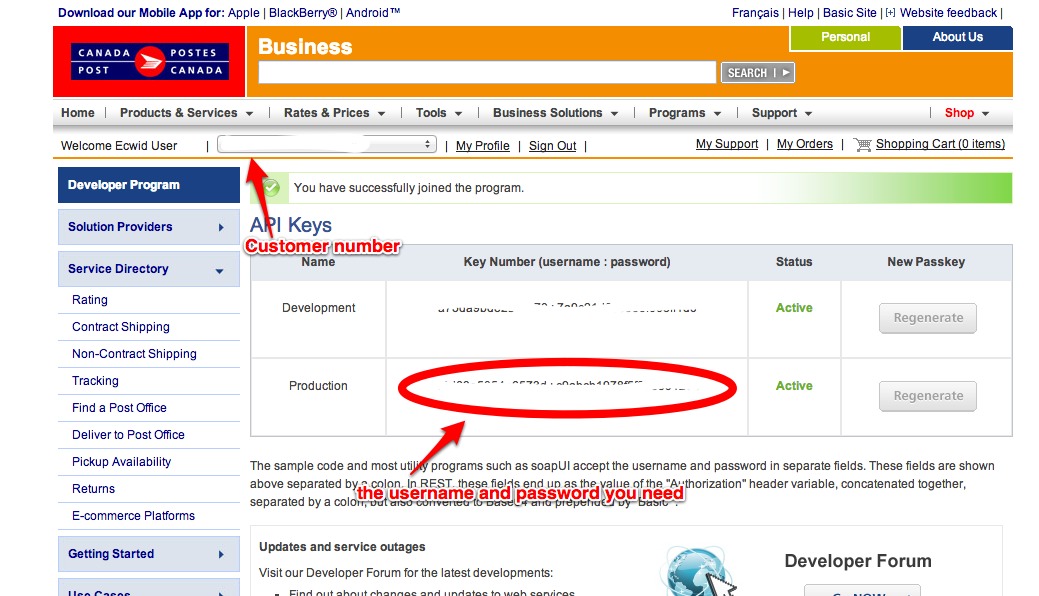
Task: Click the Status column header
Action: (x=794, y=262)
